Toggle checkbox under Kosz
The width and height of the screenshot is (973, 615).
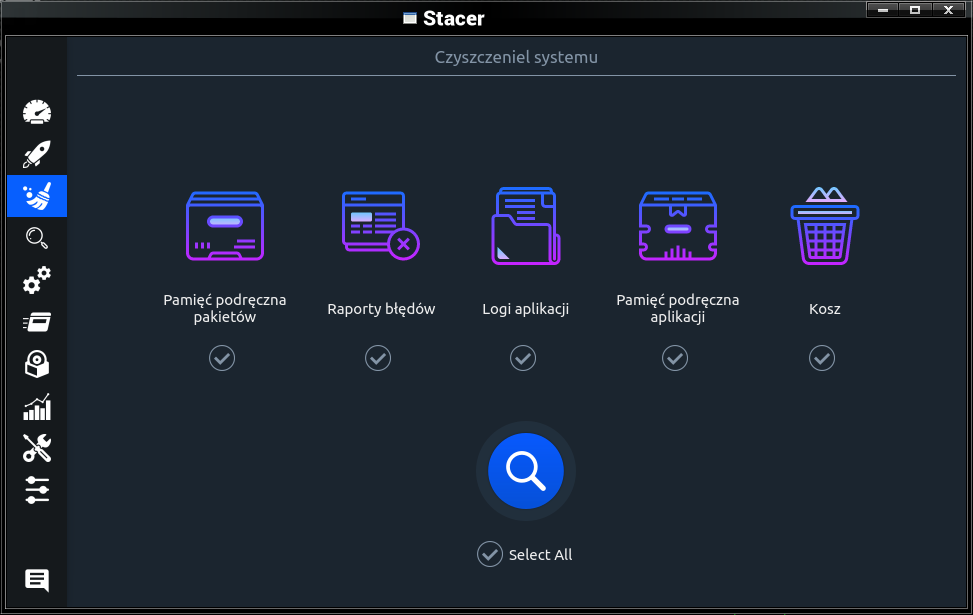pyautogui.click(x=822, y=358)
